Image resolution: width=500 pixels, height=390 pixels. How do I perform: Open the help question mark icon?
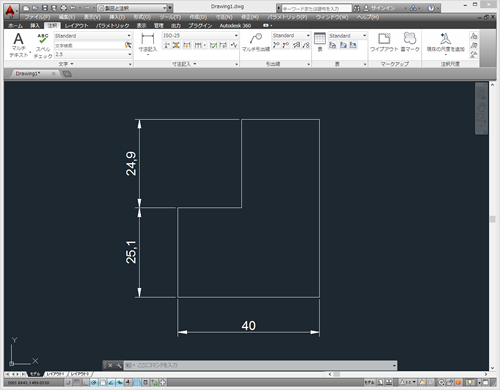click(x=431, y=8)
